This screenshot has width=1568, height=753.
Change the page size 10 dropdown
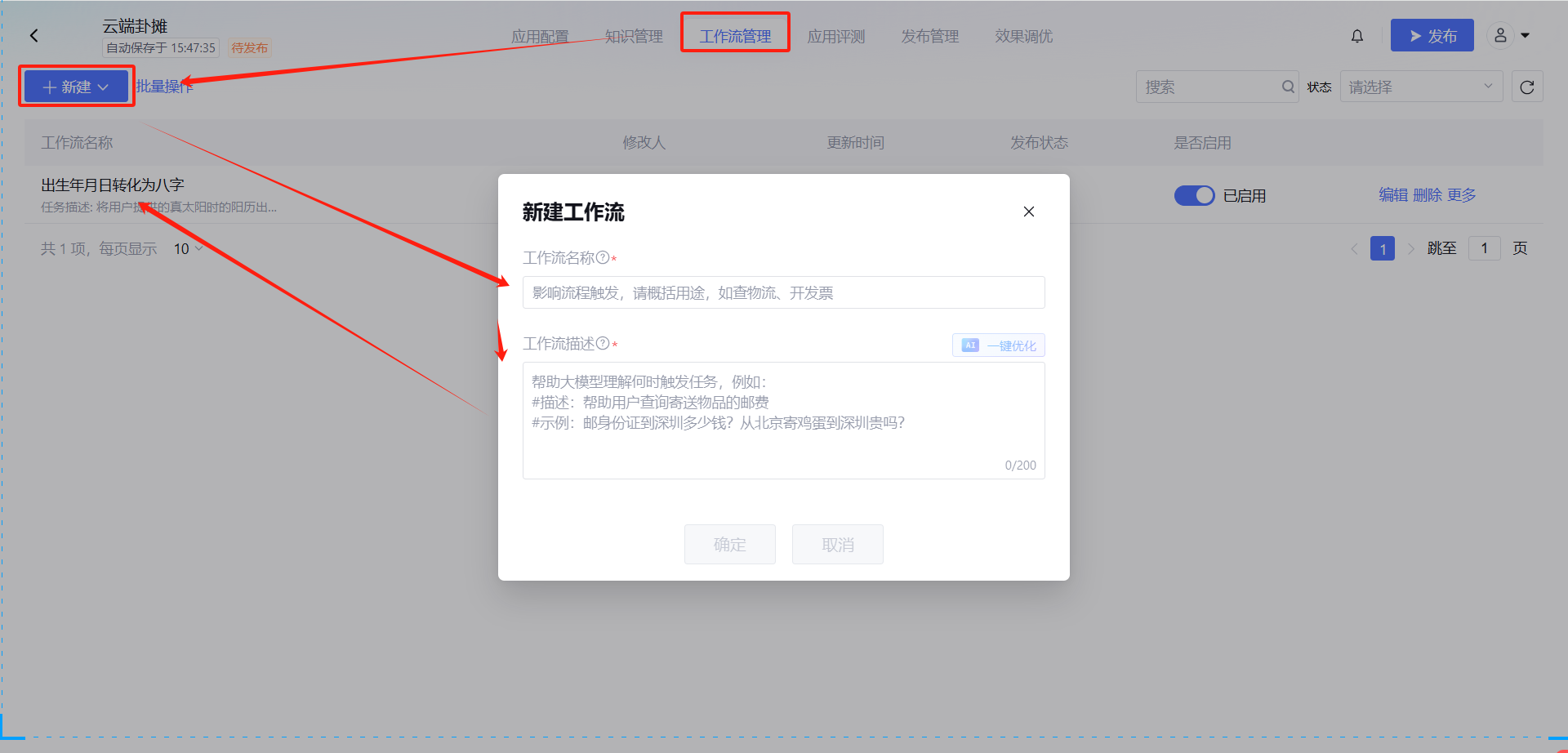[188, 248]
